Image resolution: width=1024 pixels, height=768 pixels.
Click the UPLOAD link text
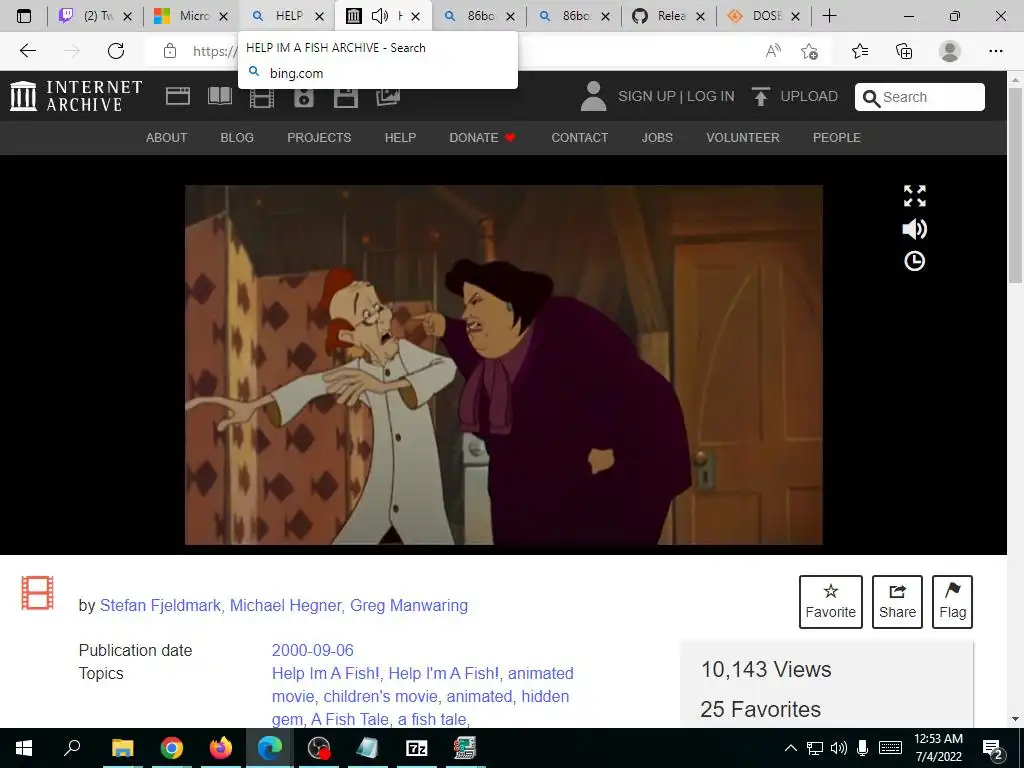[x=809, y=97]
